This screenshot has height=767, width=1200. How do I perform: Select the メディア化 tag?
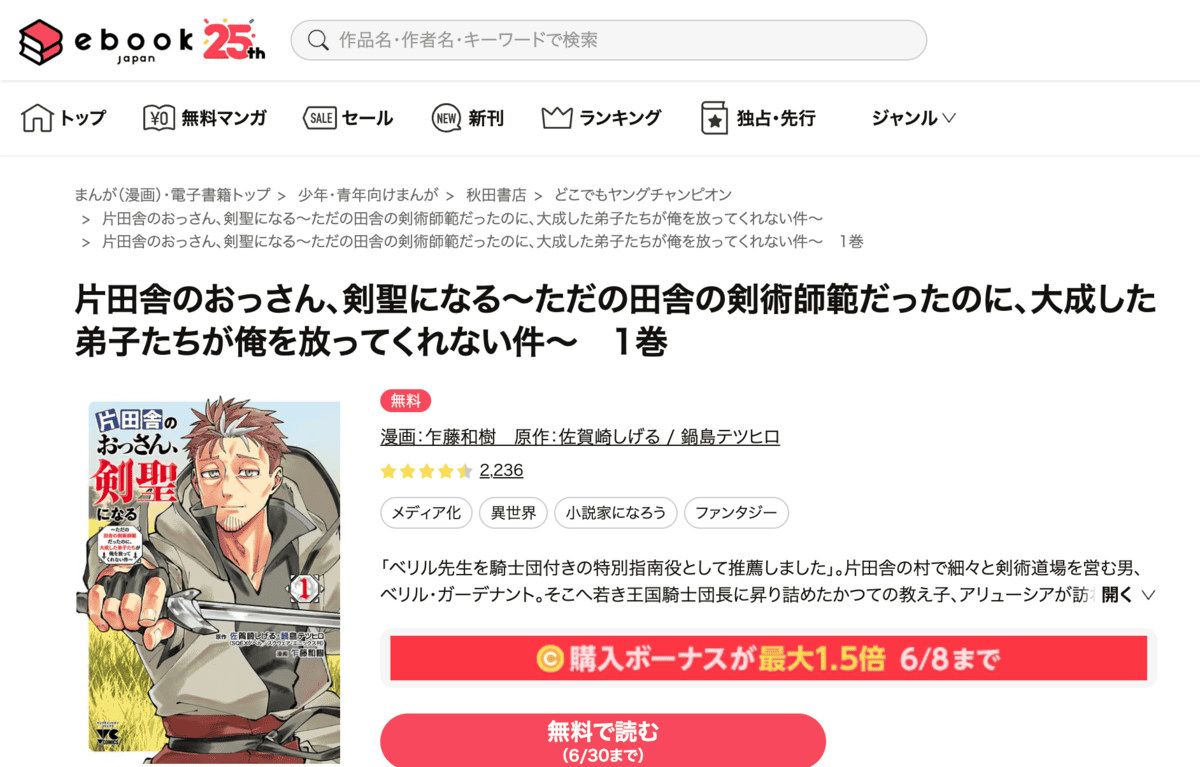[x=426, y=513]
